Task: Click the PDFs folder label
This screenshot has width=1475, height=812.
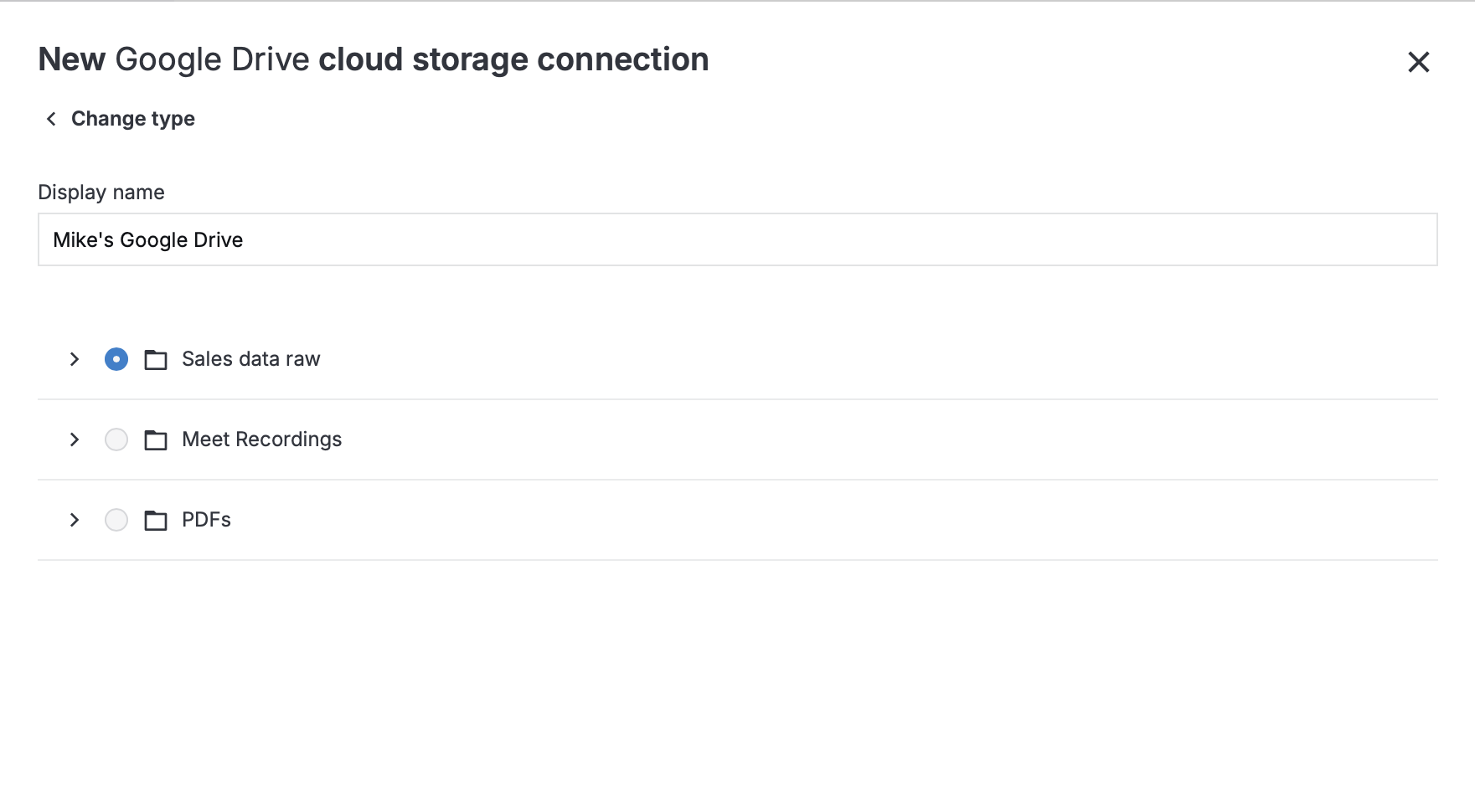Action: click(x=206, y=520)
